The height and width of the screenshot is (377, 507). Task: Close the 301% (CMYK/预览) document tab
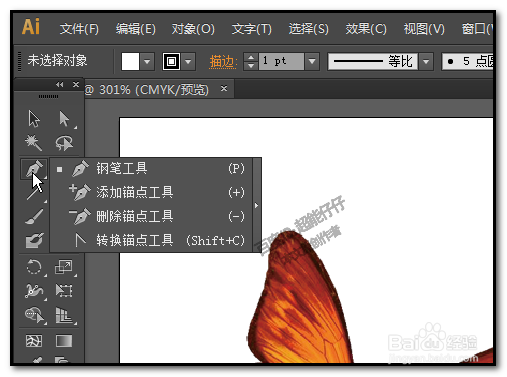[224, 89]
